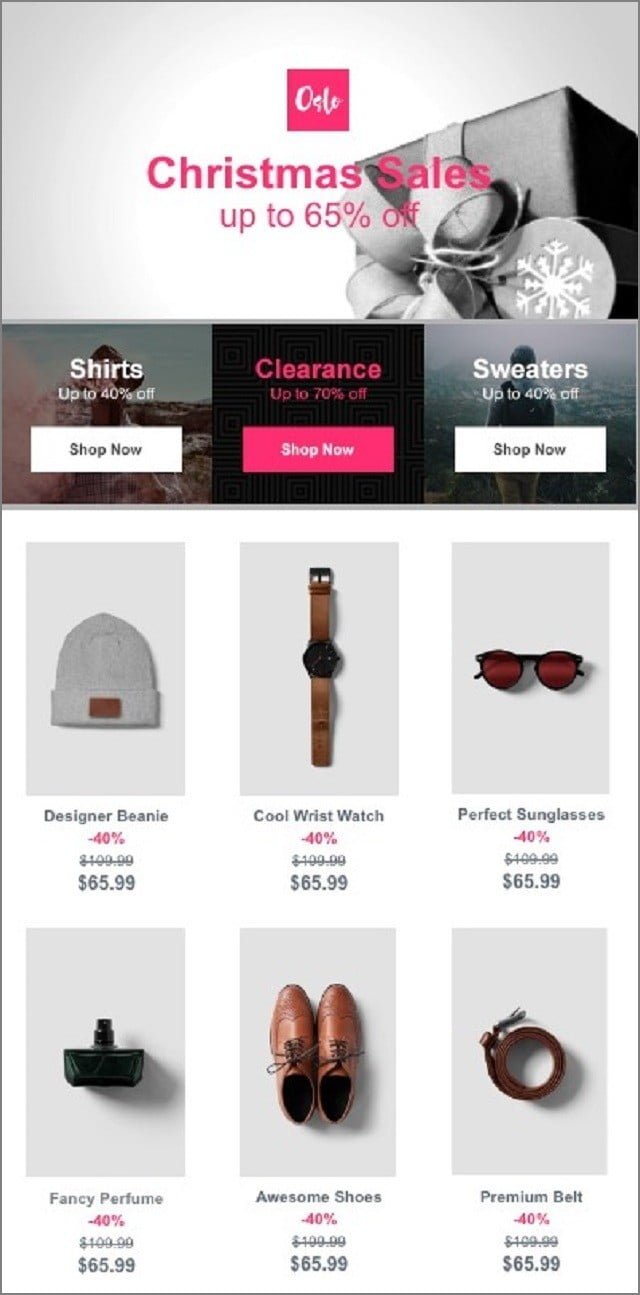Open the Perfect Sunglasses product image

pyautogui.click(x=530, y=668)
